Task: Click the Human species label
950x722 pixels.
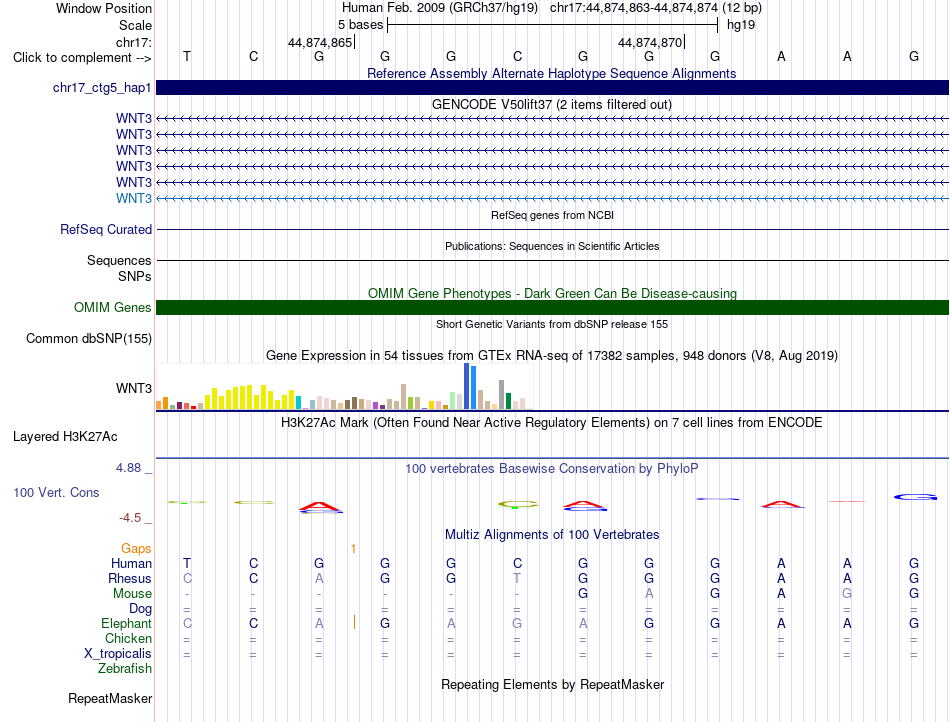Action: (x=131, y=563)
